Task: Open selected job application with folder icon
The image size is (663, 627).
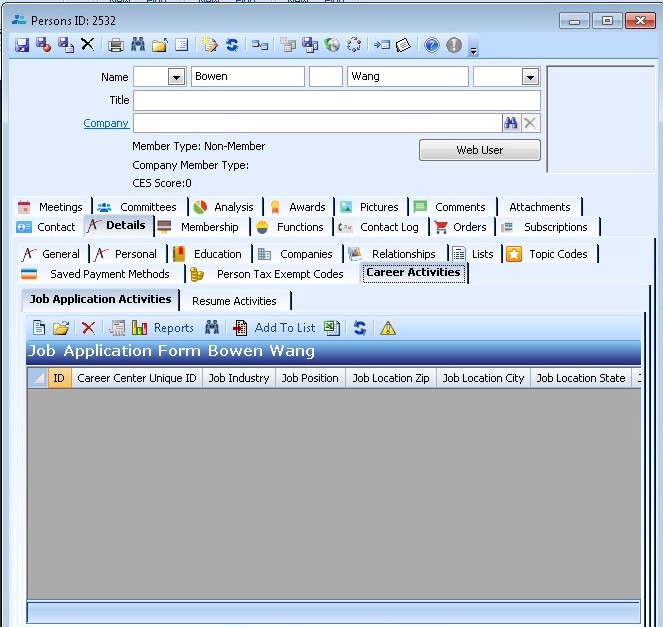Action: (x=61, y=328)
